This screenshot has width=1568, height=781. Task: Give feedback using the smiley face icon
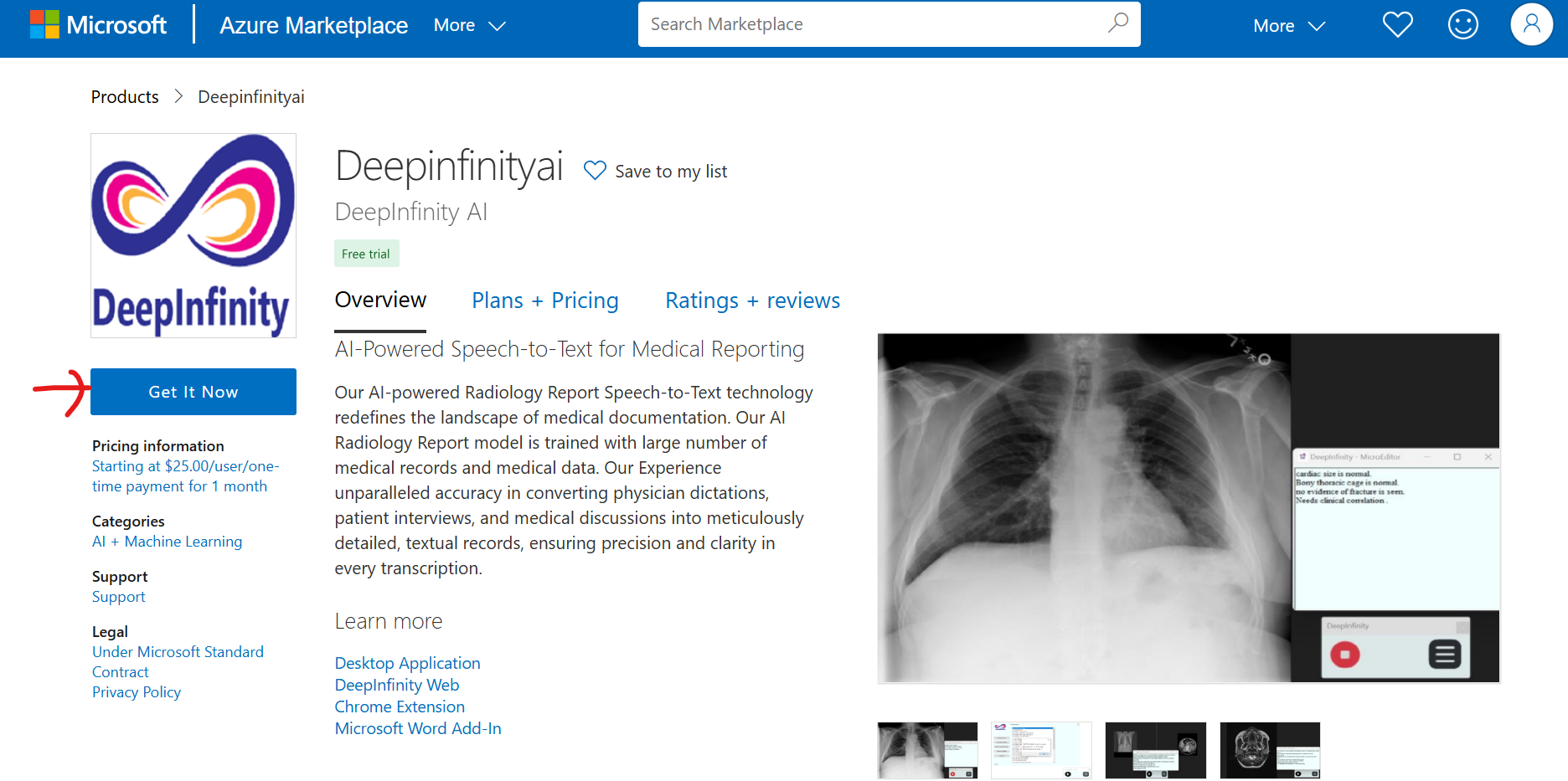coord(1463,24)
